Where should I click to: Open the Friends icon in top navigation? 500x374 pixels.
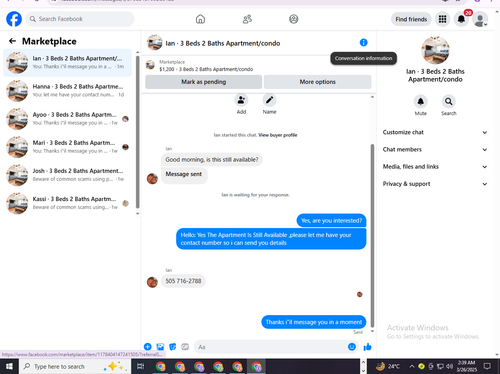[247, 19]
